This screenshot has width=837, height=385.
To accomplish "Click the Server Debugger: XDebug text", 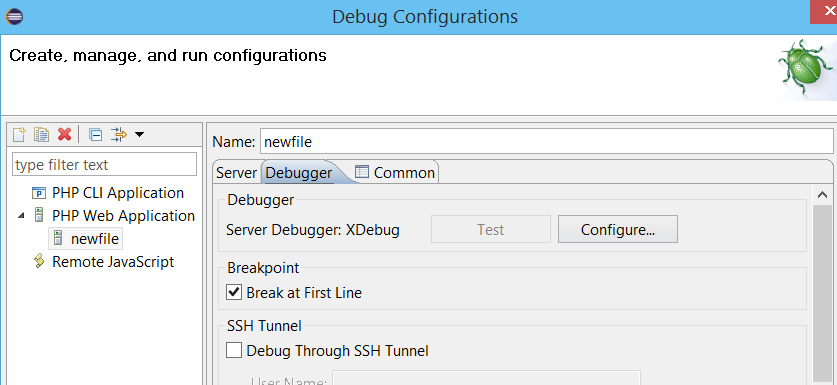I will tap(313, 230).
